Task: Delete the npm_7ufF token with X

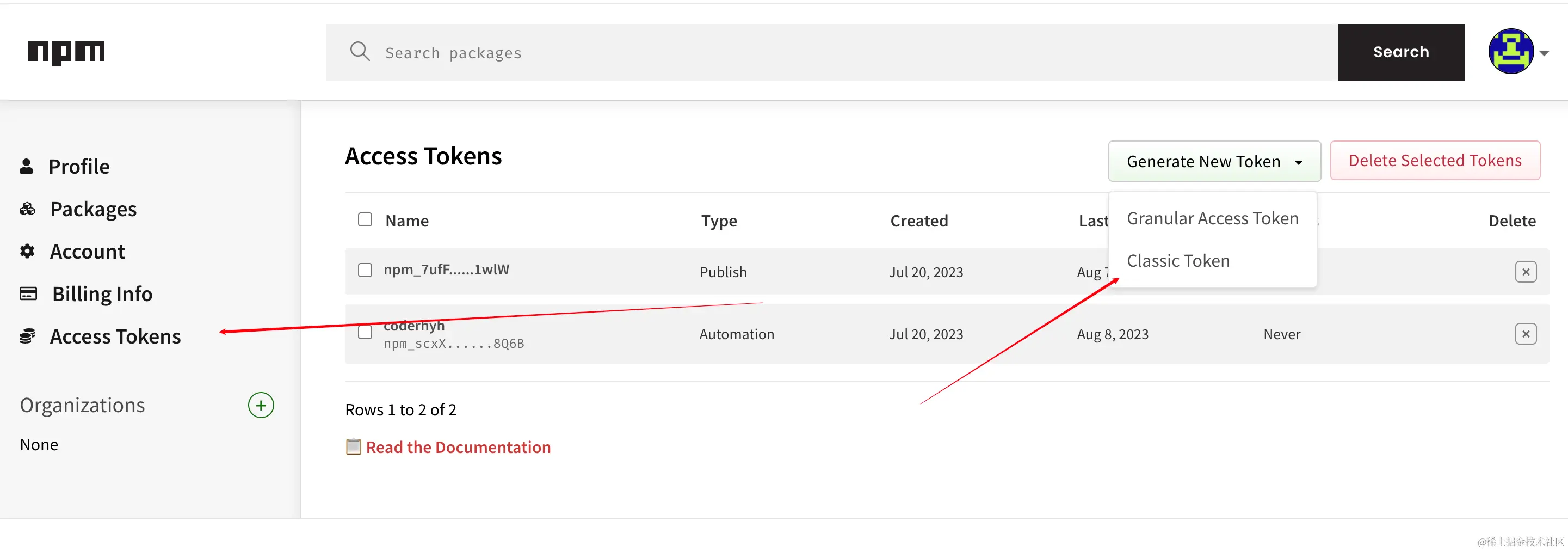Action: click(x=1526, y=272)
